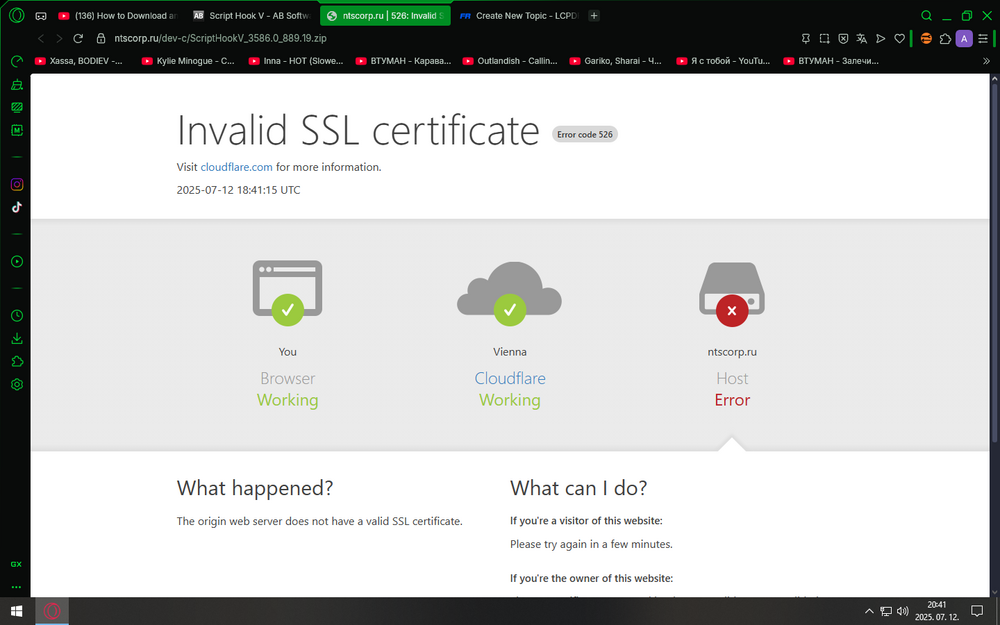Open the ad blocker shield icon

[x=843, y=39]
